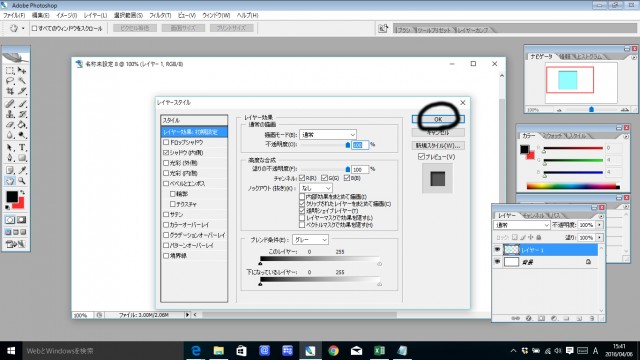Image resolution: width=640 pixels, height=360 pixels.
Task: Select the Blur tool
Action: tap(10, 134)
